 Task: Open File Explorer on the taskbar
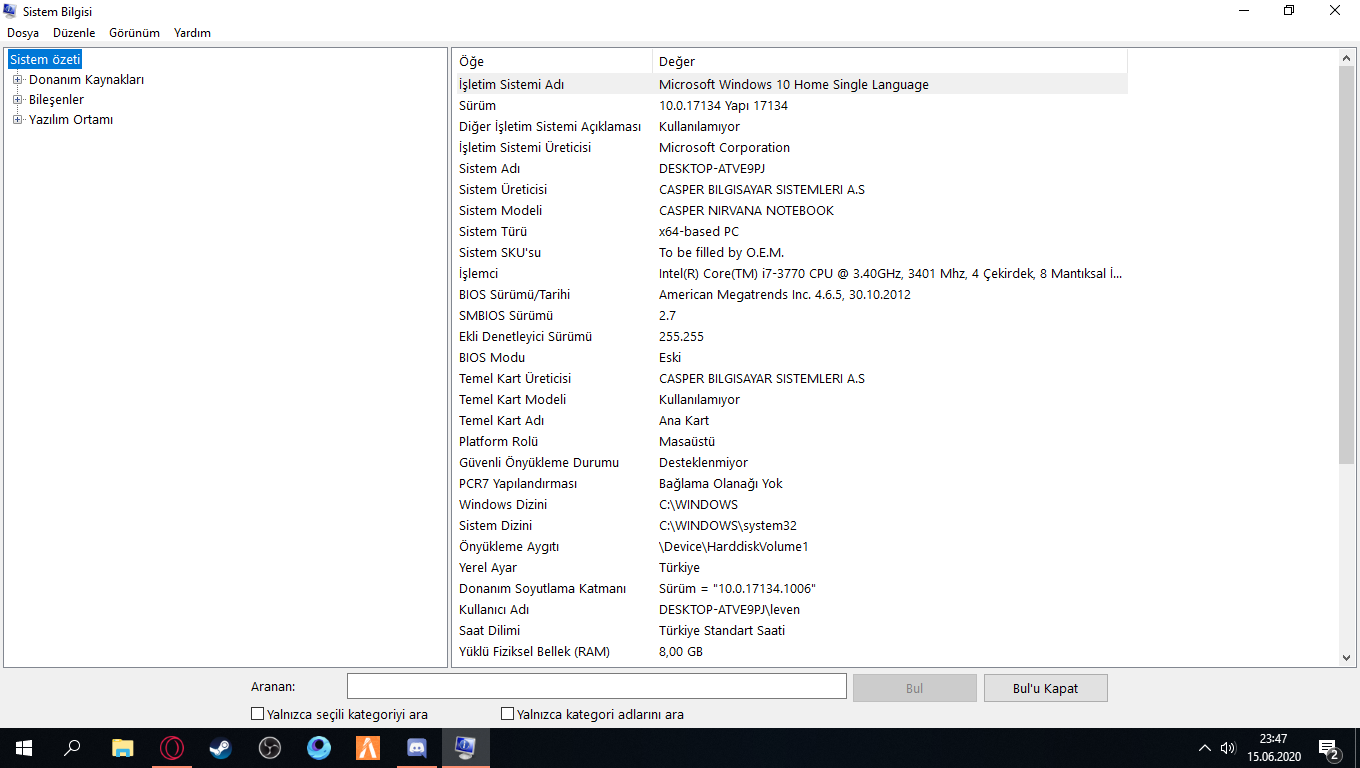click(123, 748)
